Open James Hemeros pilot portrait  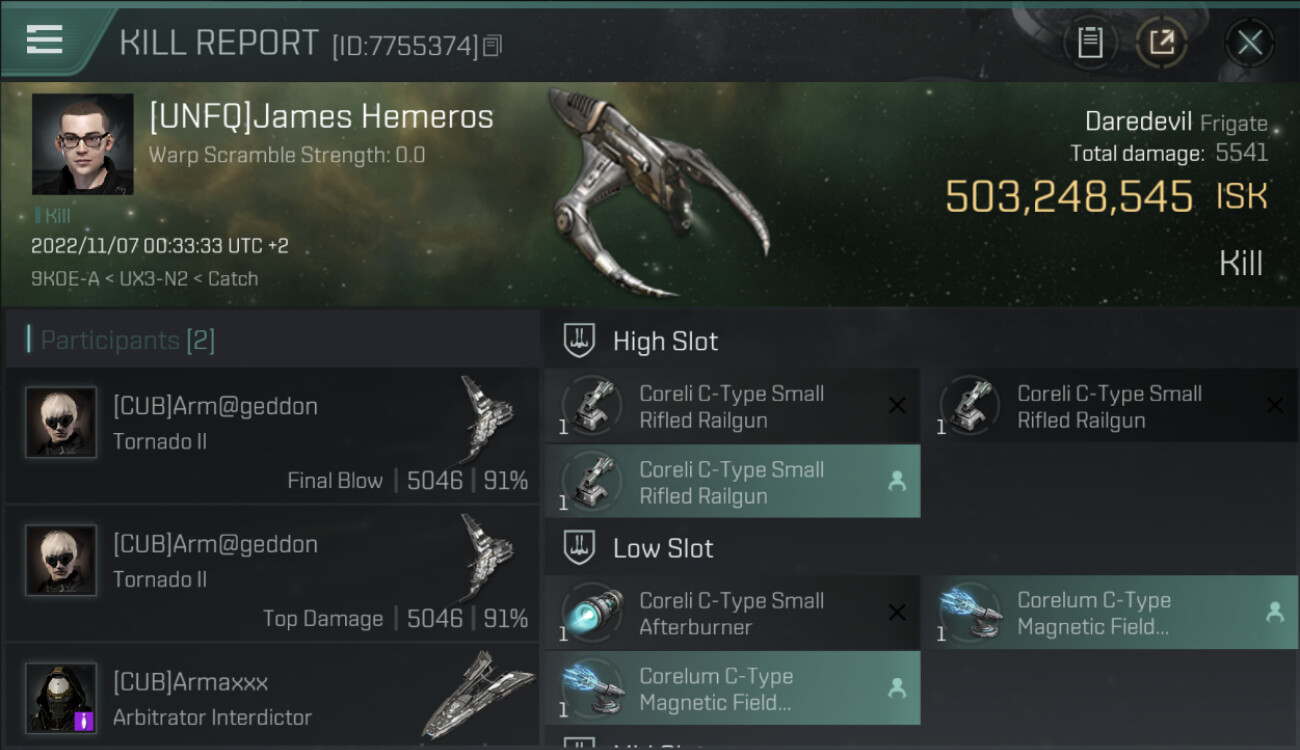82,144
